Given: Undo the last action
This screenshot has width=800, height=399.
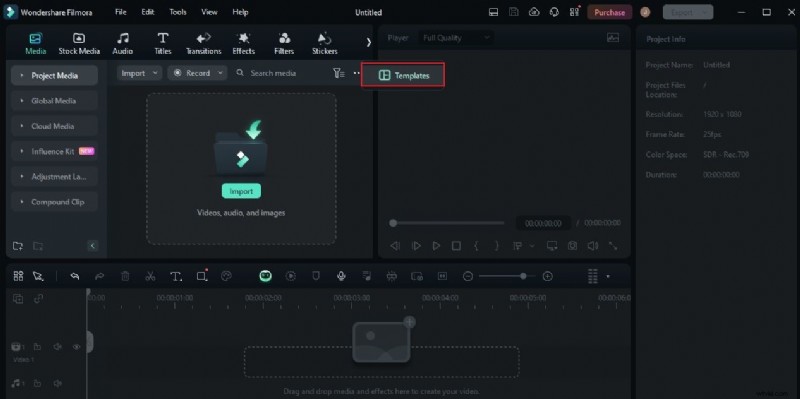Looking at the screenshot, I should (x=74, y=276).
